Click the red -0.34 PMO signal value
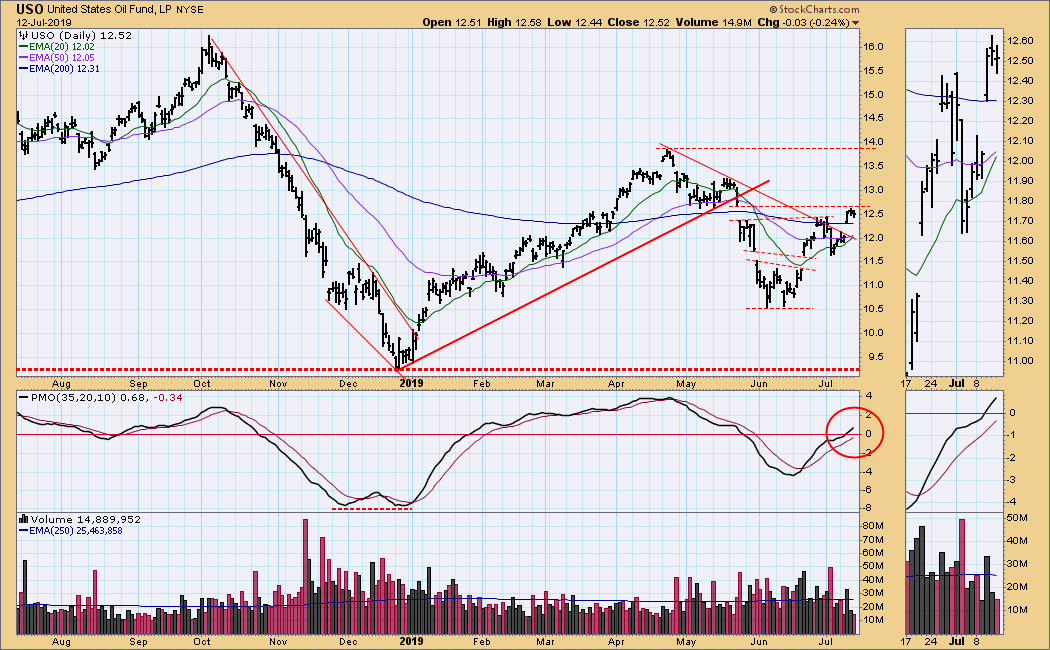The image size is (1050, 650). coord(168,398)
